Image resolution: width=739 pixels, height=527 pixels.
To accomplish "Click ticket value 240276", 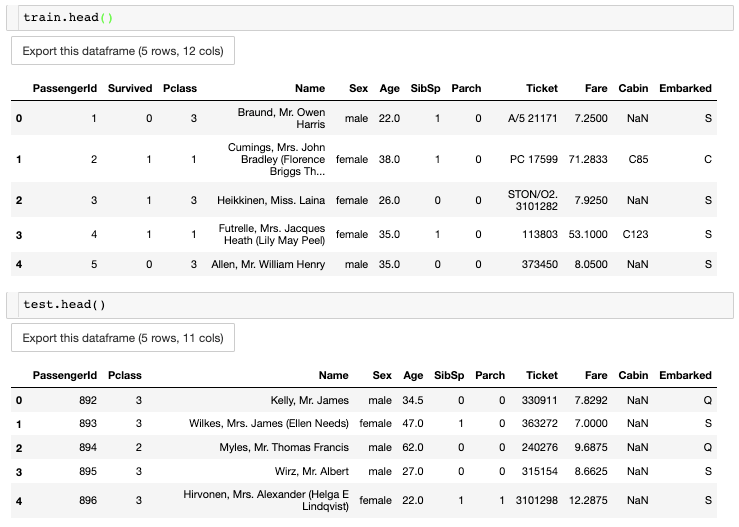I will click(x=540, y=447).
